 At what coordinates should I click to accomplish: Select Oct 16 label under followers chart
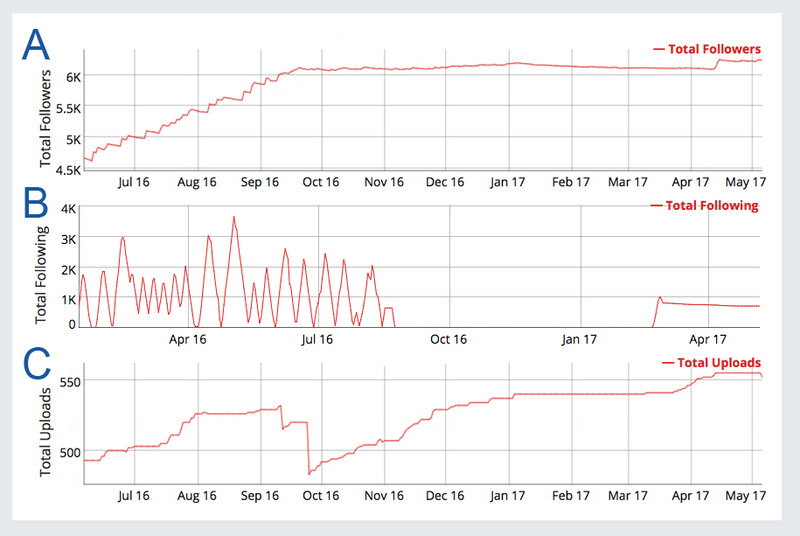tap(320, 182)
